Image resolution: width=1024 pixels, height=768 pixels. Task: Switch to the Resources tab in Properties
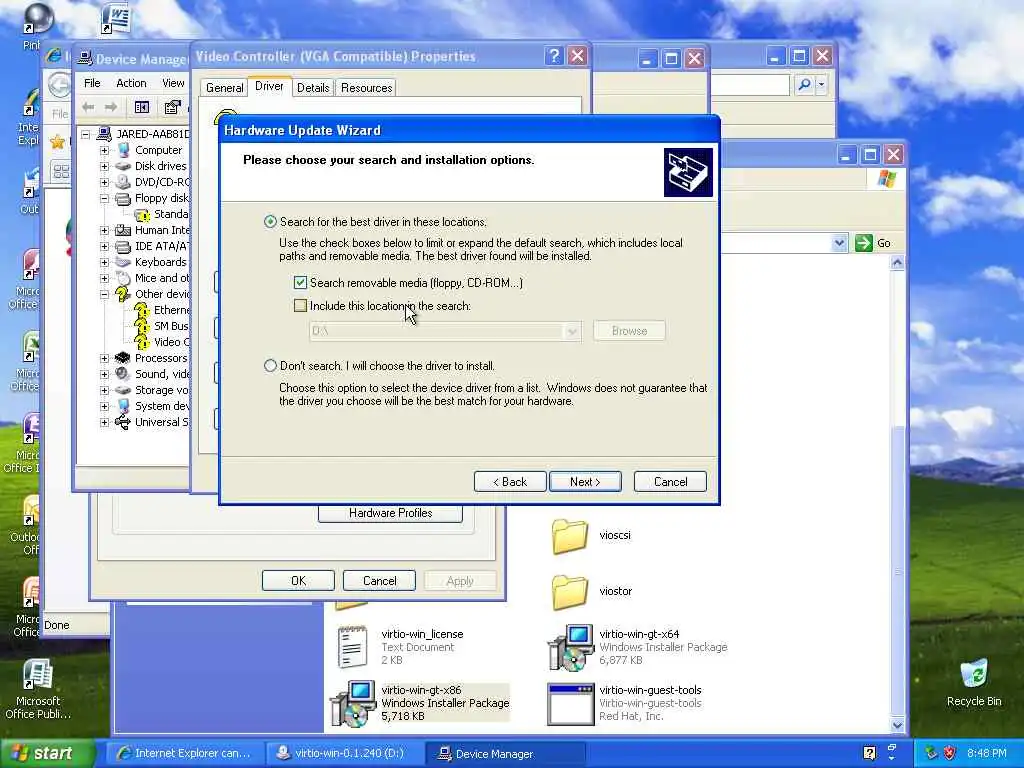tap(366, 88)
